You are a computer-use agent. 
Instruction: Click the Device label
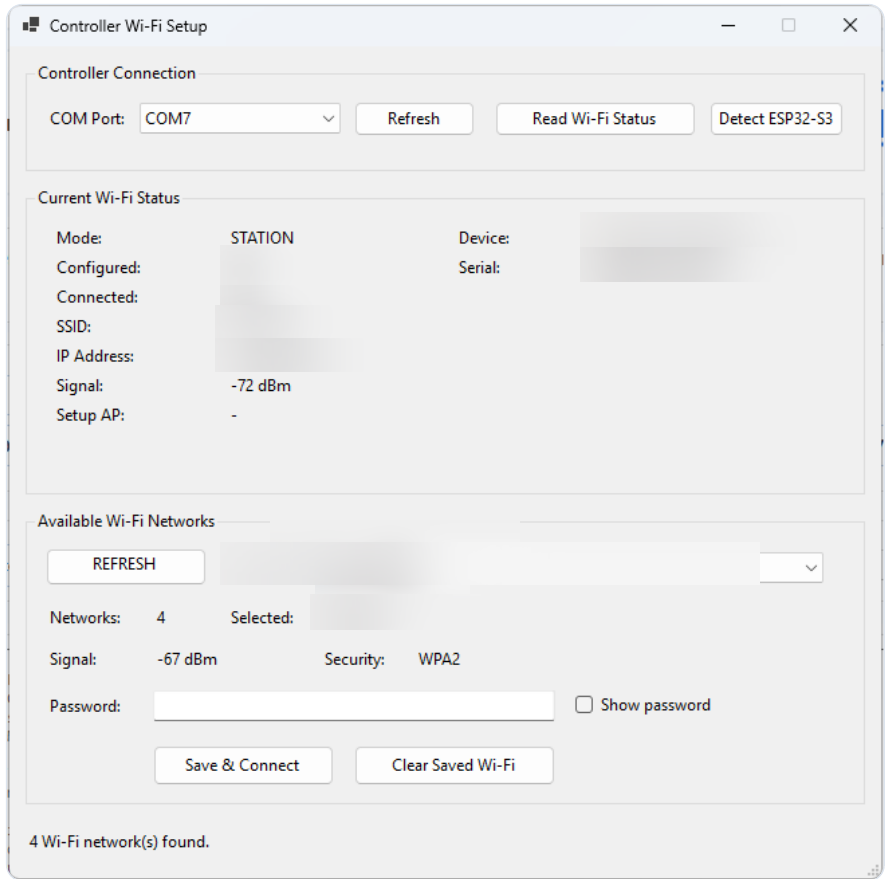[x=484, y=238]
